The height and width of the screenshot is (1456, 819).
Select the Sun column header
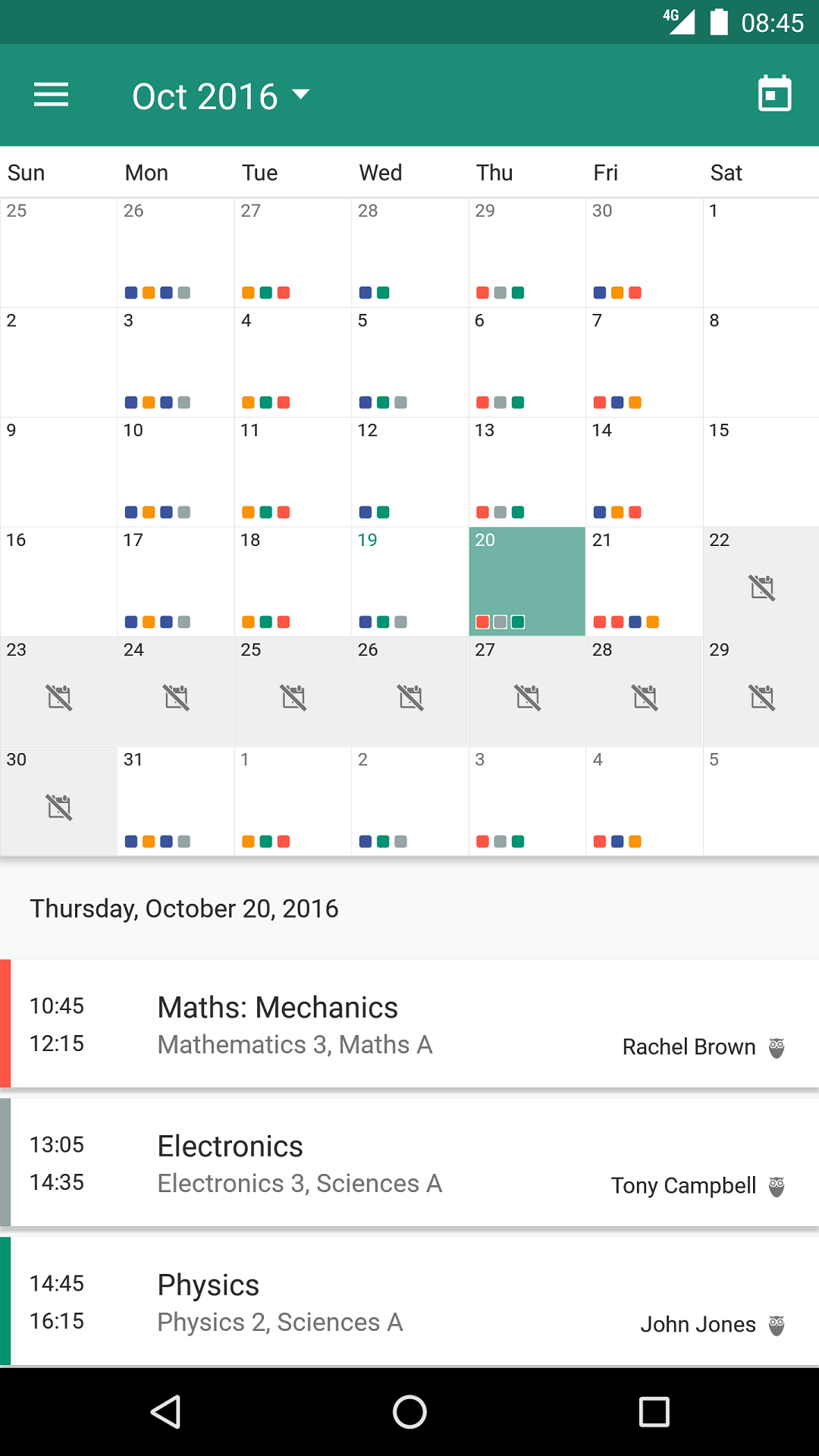(x=25, y=172)
